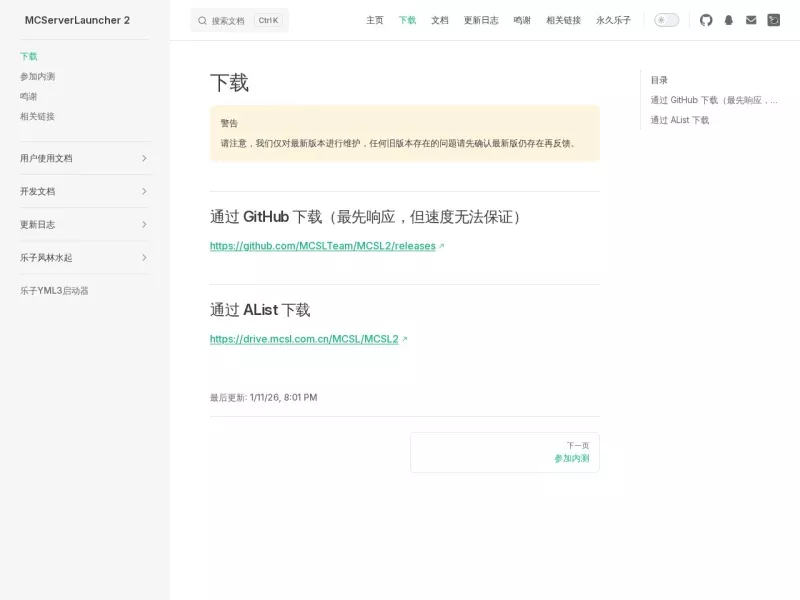Screen dimensions: 800x600
Task: Expand the 乐子风林水起 sidebar section
Action: 84,258
